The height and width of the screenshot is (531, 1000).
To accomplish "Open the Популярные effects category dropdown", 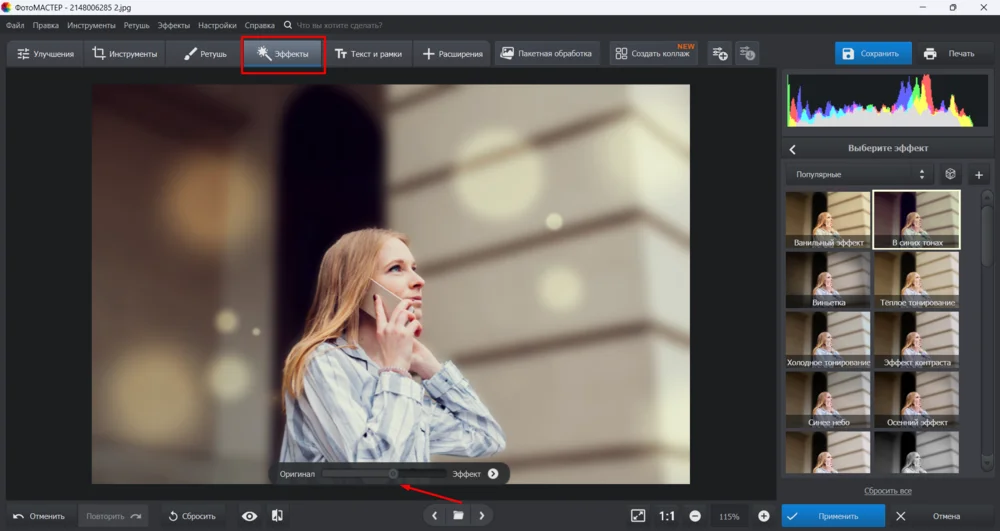I will click(x=859, y=174).
